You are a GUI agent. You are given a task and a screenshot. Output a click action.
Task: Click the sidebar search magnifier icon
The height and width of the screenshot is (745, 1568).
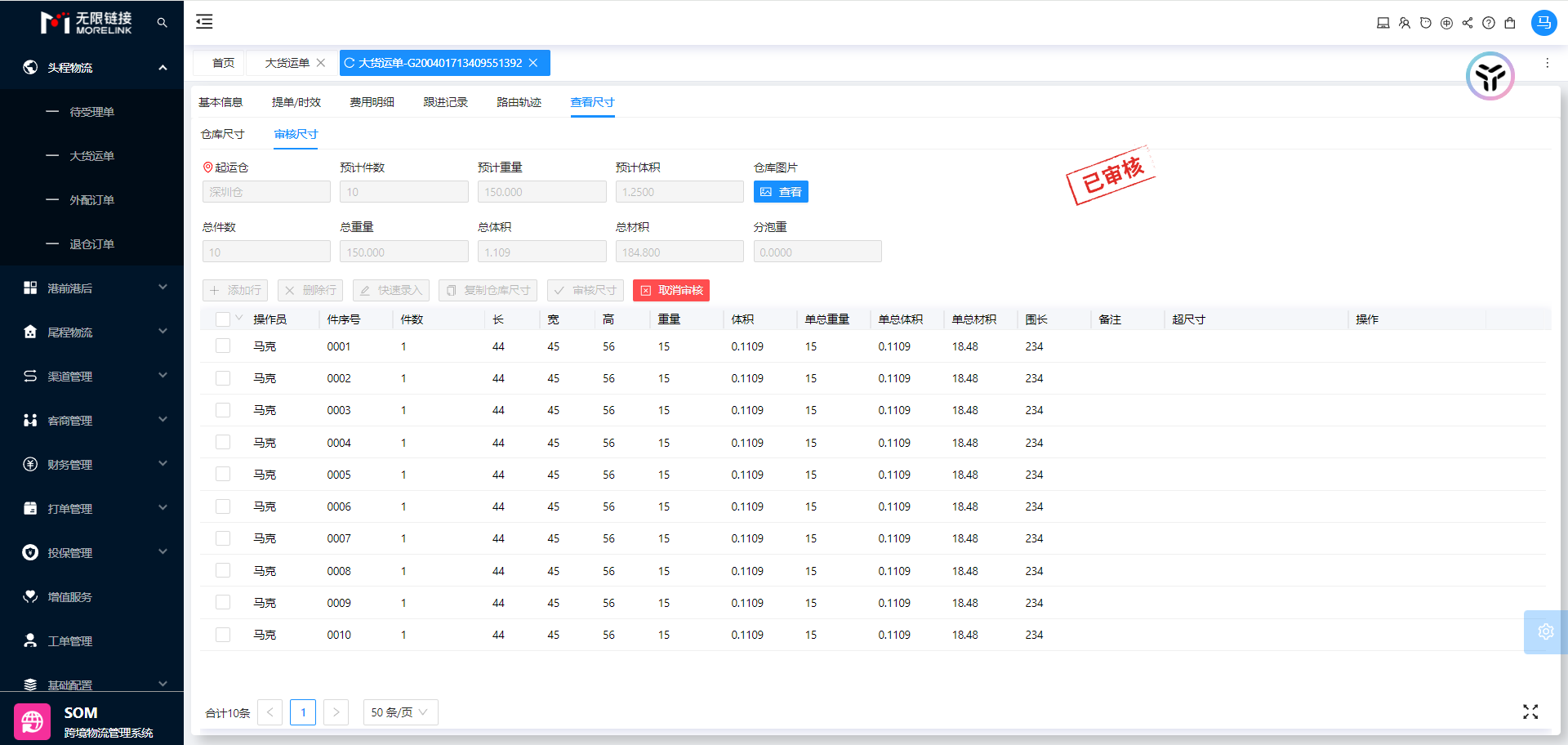pos(162,23)
